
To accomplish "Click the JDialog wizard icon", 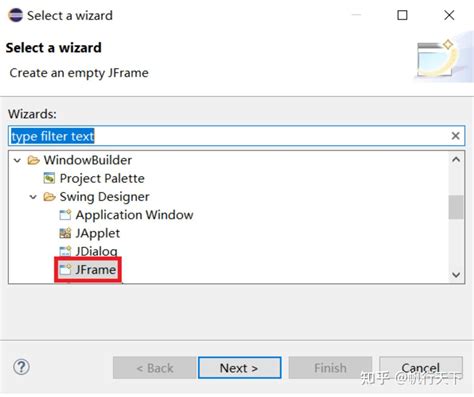I will [65, 251].
